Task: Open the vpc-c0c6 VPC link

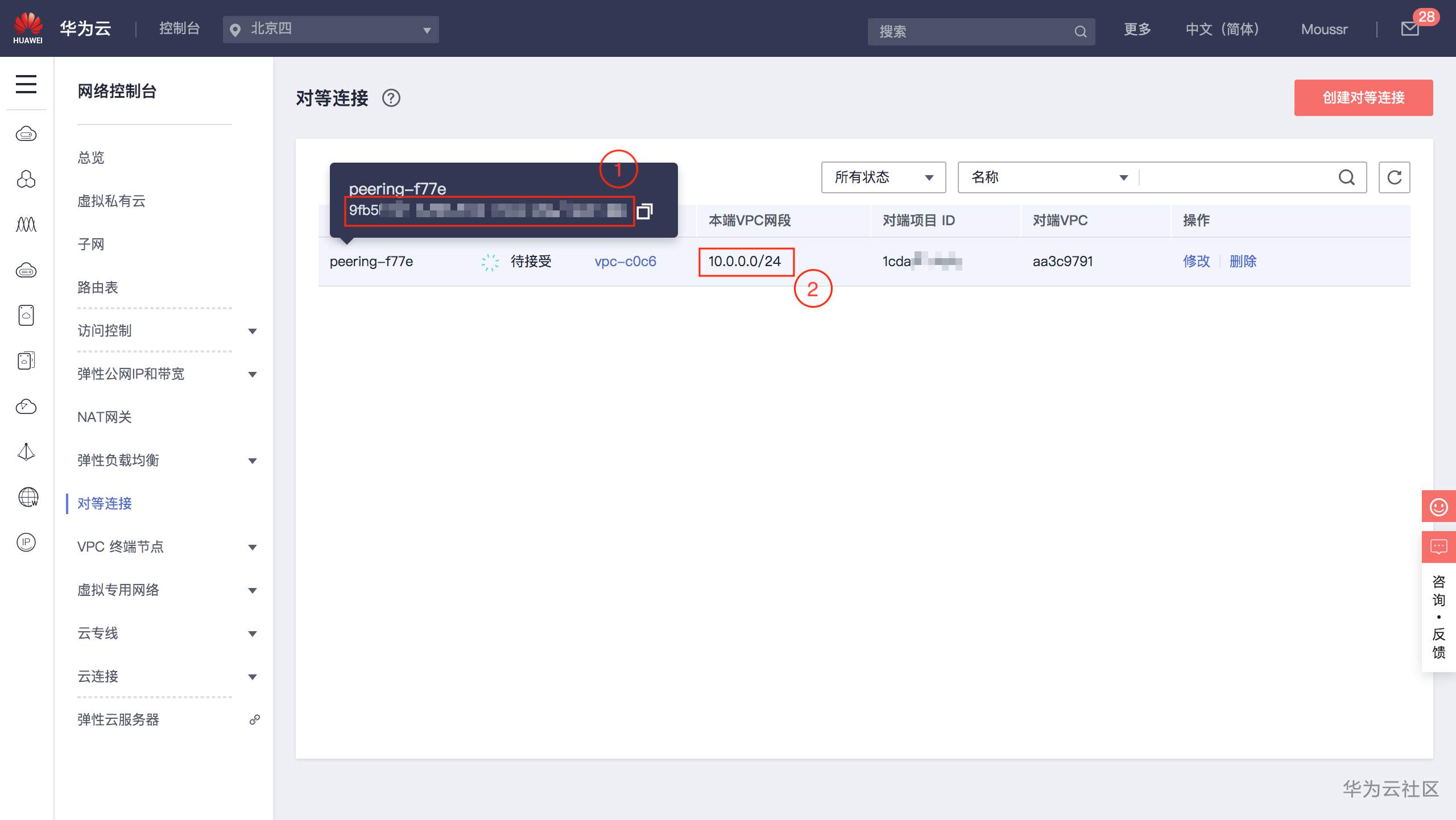Action: [625, 262]
